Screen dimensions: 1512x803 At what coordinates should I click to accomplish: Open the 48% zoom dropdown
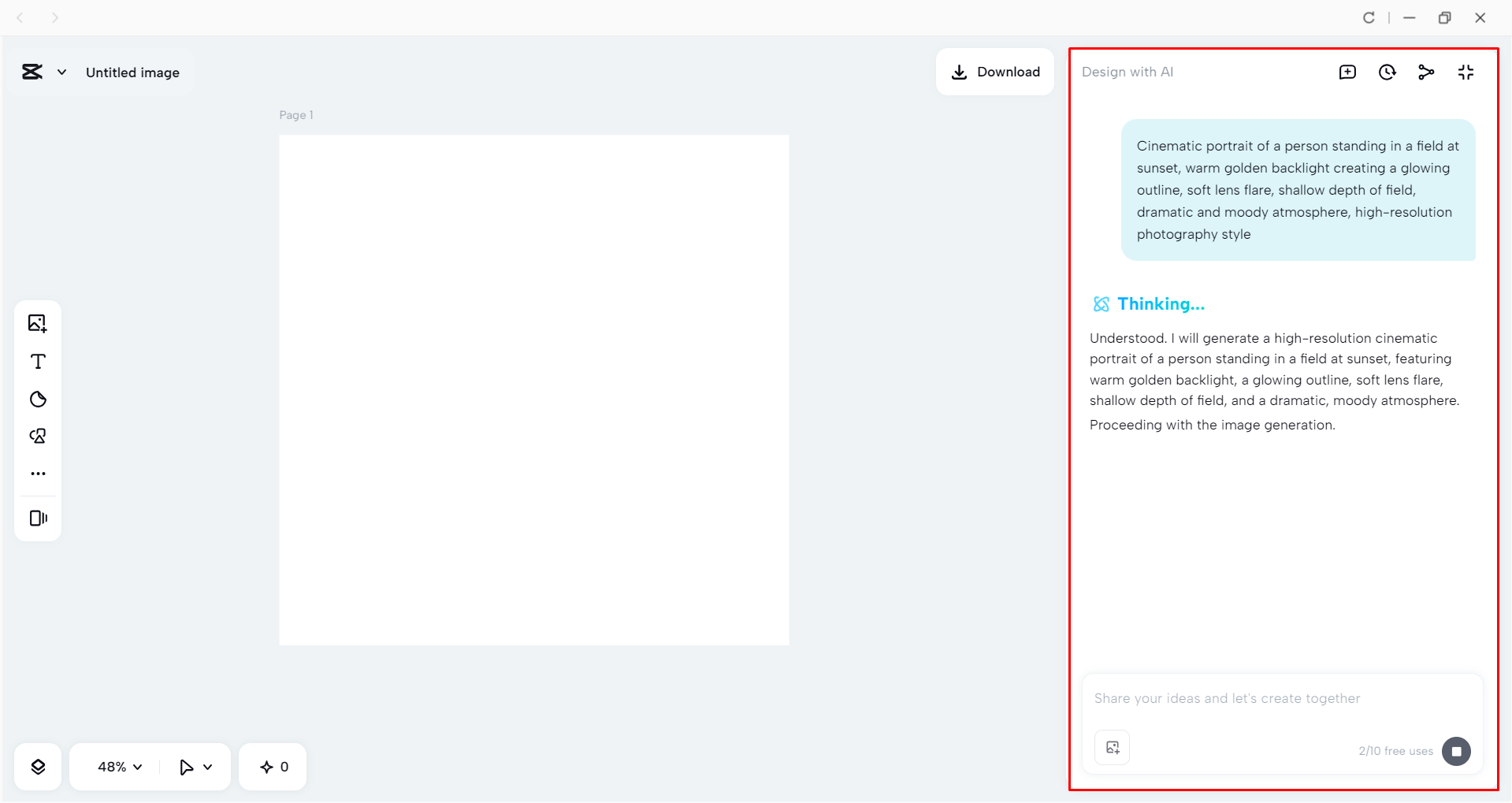[x=120, y=767]
